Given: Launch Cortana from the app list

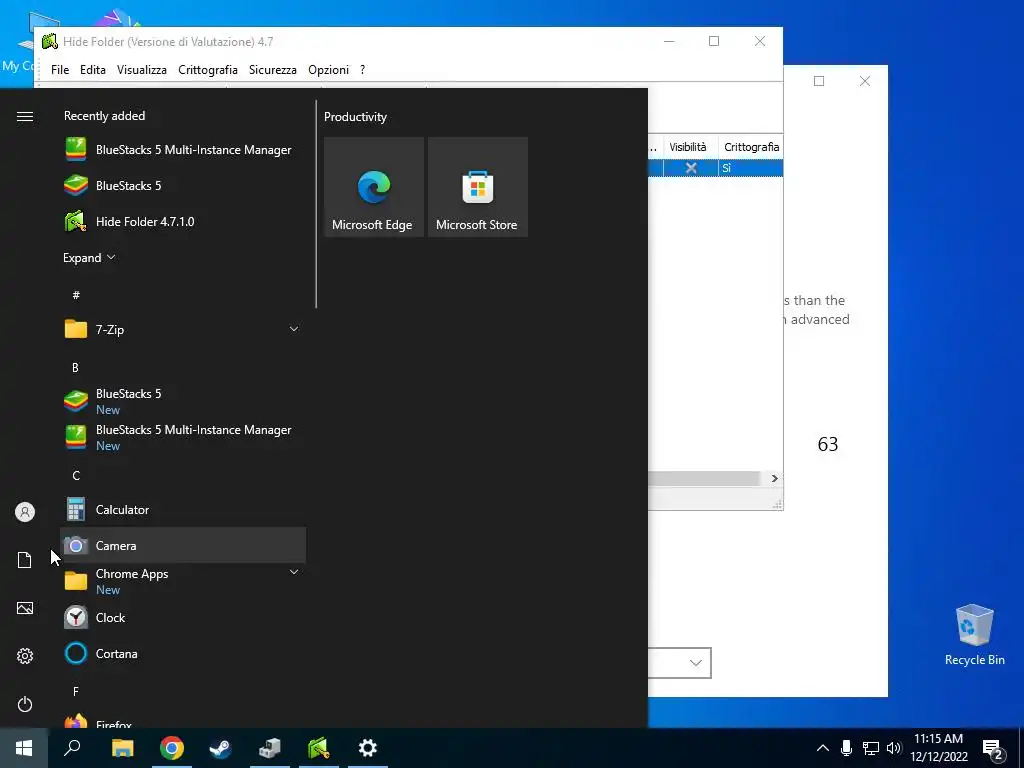Looking at the screenshot, I should (183, 653).
